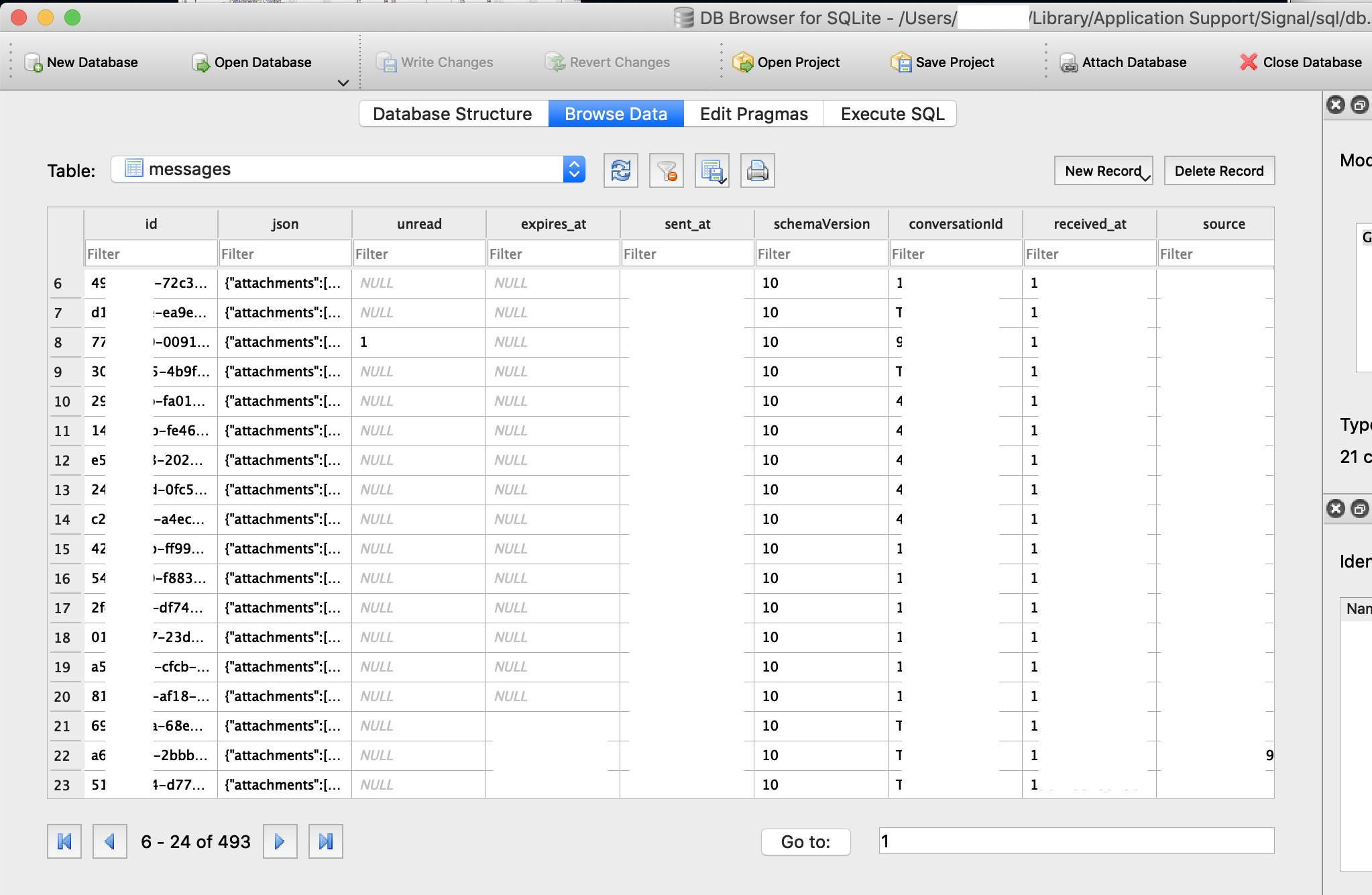Image resolution: width=1372 pixels, height=895 pixels.
Task: Sort by the id column header
Action: click(x=151, y=224)
